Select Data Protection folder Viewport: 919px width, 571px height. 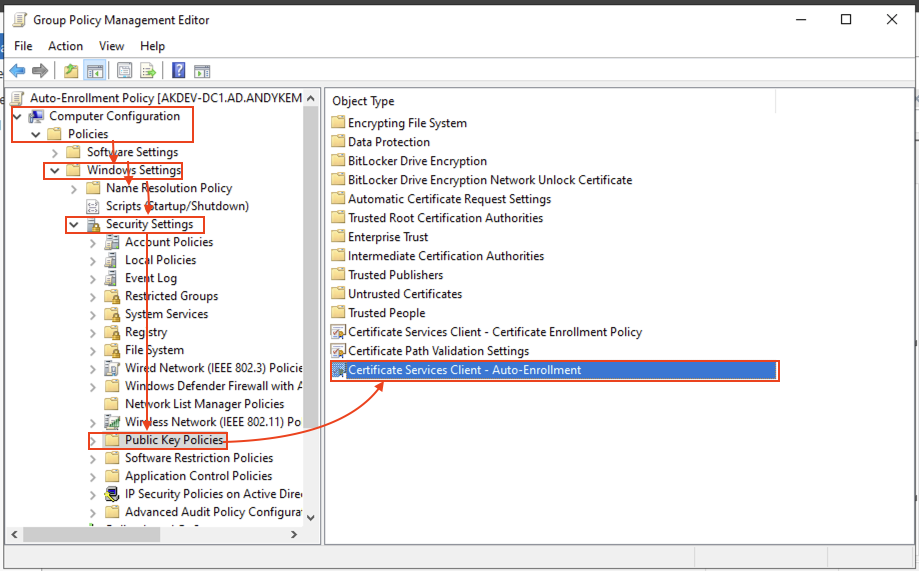(x=389, y=142)
